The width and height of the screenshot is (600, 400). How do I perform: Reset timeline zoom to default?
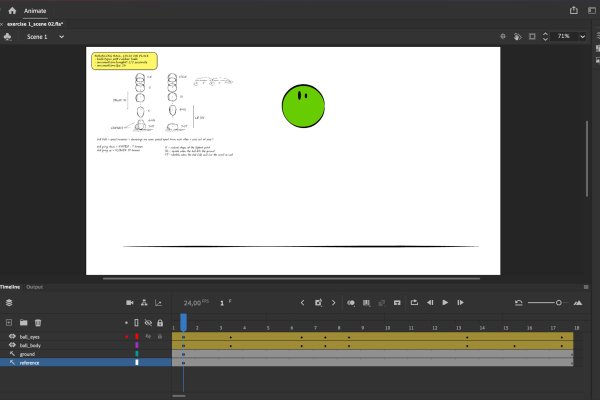[x=518, y=303]
